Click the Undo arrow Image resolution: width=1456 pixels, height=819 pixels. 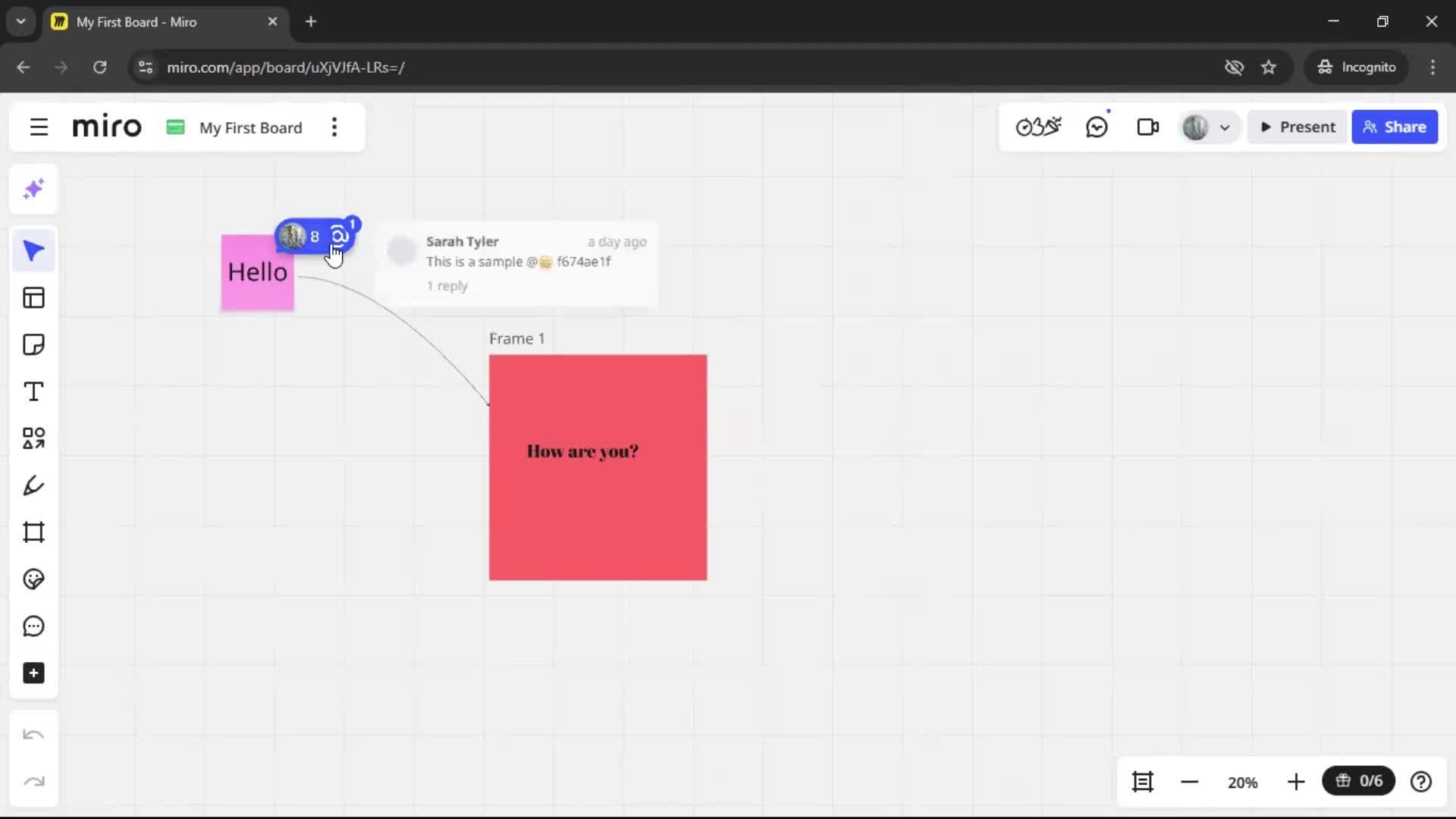point(33,735)
